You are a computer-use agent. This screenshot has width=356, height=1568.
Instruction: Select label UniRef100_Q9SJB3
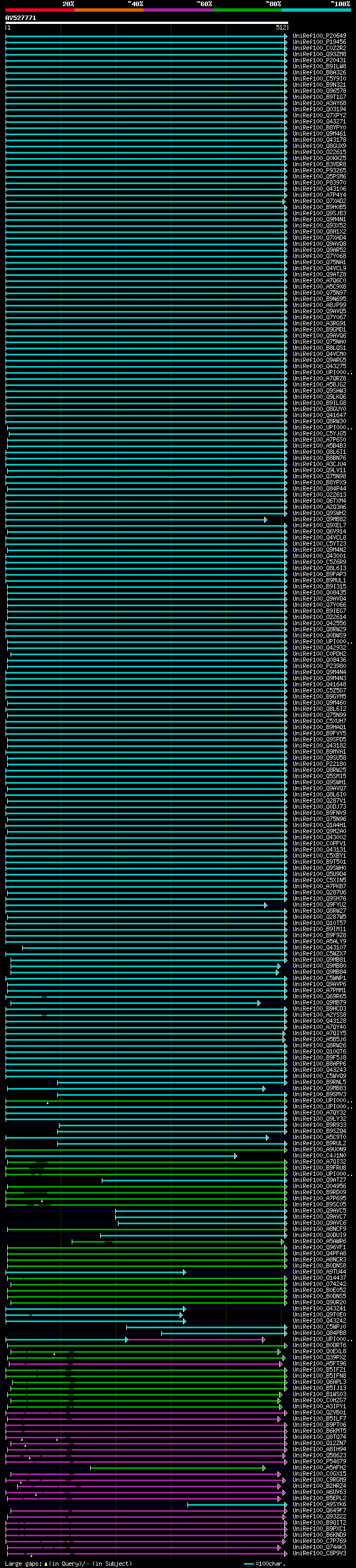pyautogui.click(x=319, y=213)
